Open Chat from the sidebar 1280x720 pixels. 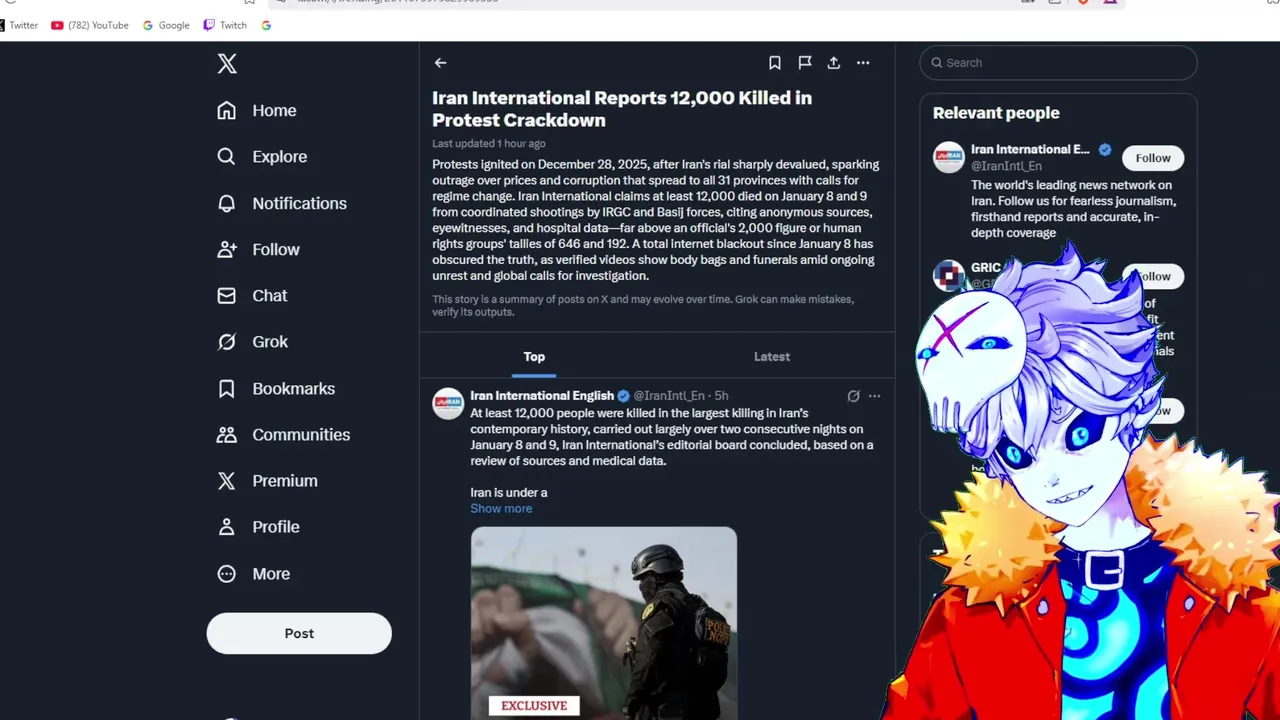click(252, 295)
